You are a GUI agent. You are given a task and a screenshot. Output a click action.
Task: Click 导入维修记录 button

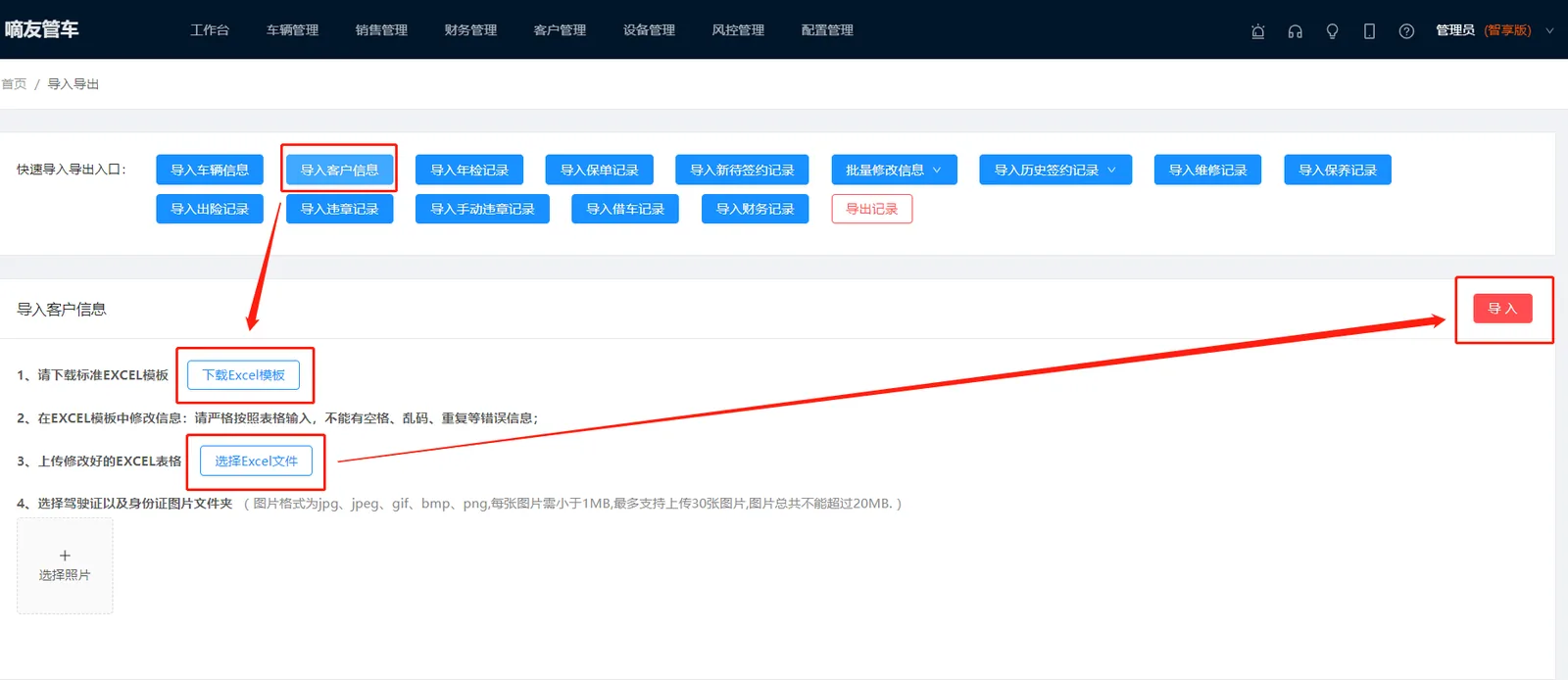[1207, 170]
